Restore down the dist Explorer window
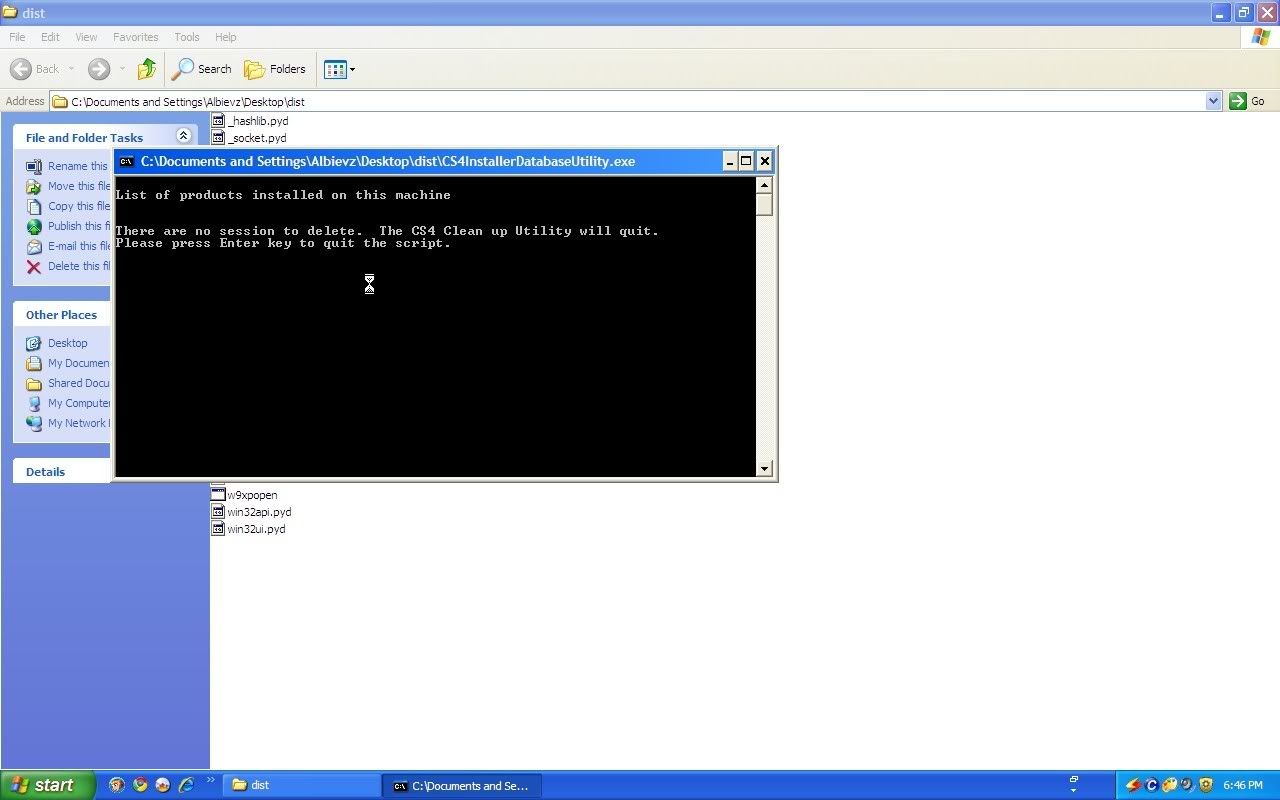 [1244, 13]
